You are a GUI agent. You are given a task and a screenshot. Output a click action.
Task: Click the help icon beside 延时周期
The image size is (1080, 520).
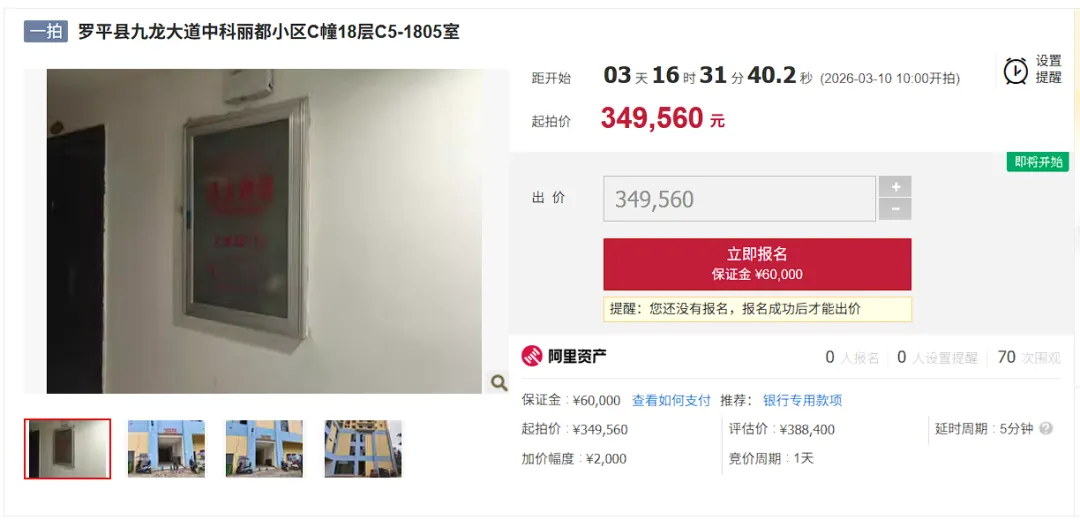point(1046,429)
